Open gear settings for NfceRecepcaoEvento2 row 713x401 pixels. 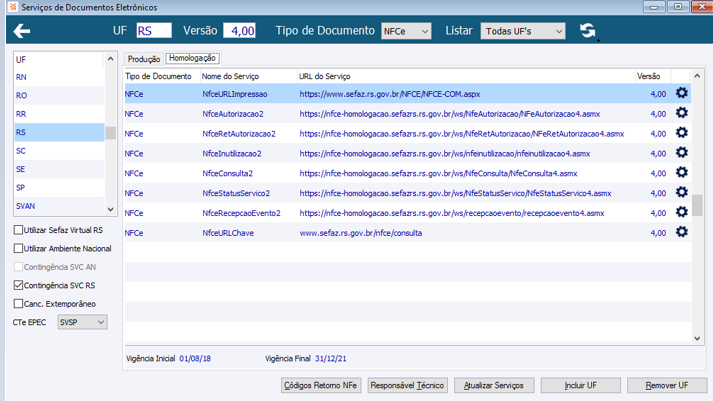click(x=681, y=212)
